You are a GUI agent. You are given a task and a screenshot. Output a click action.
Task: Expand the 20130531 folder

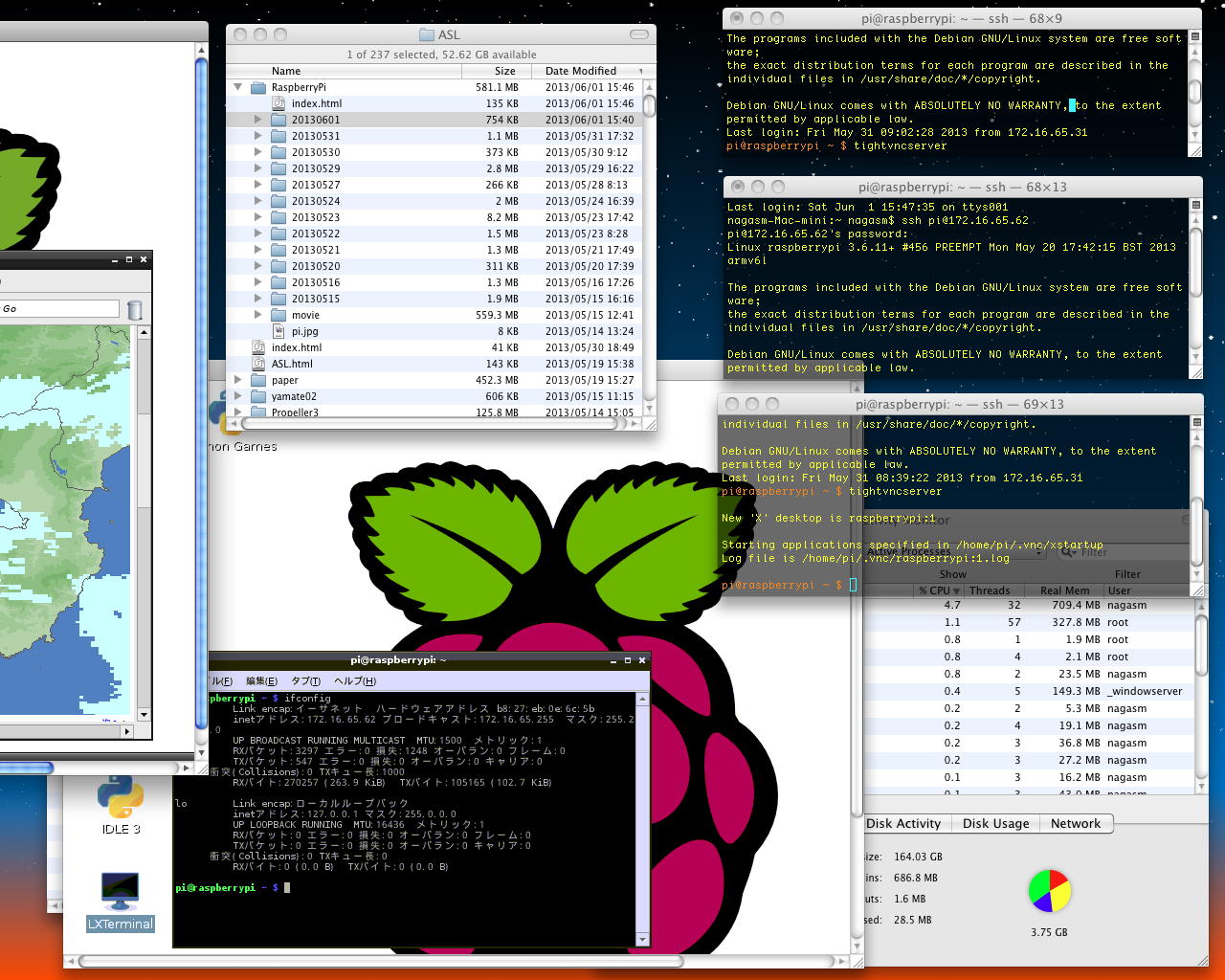[x=257, y=136]
